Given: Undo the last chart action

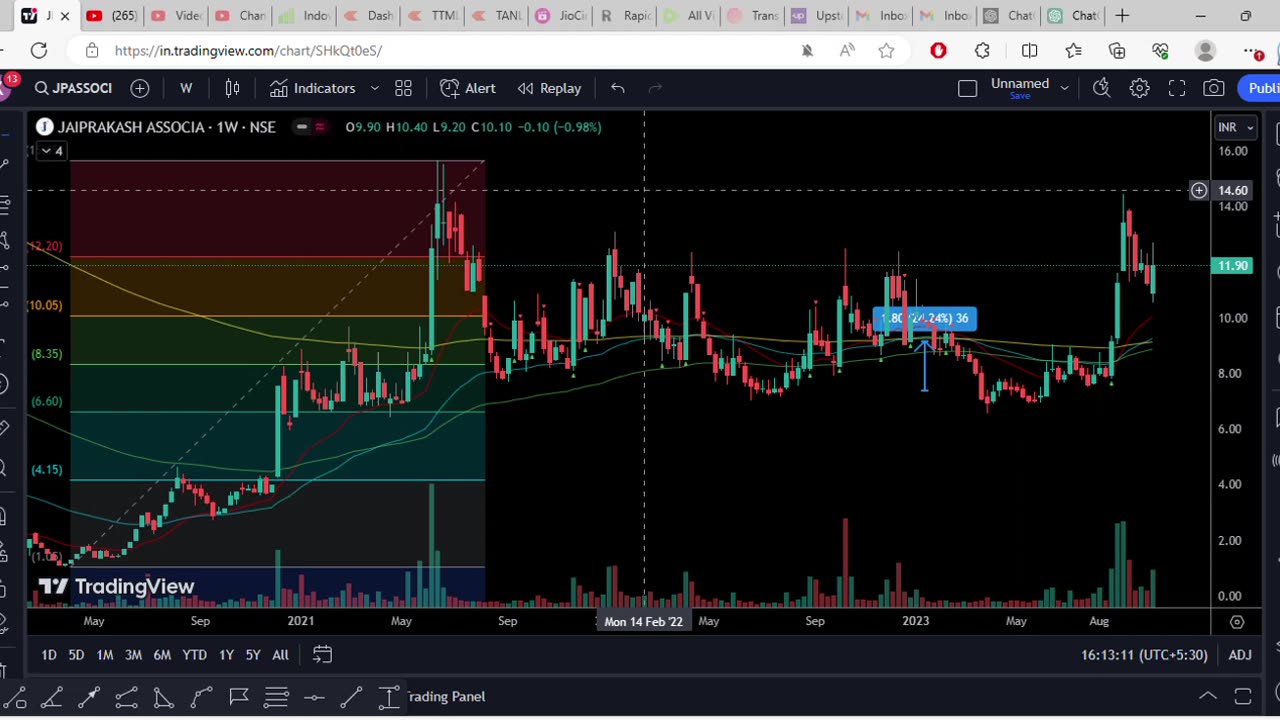Looking at the screenshot, I should (618, 88).
